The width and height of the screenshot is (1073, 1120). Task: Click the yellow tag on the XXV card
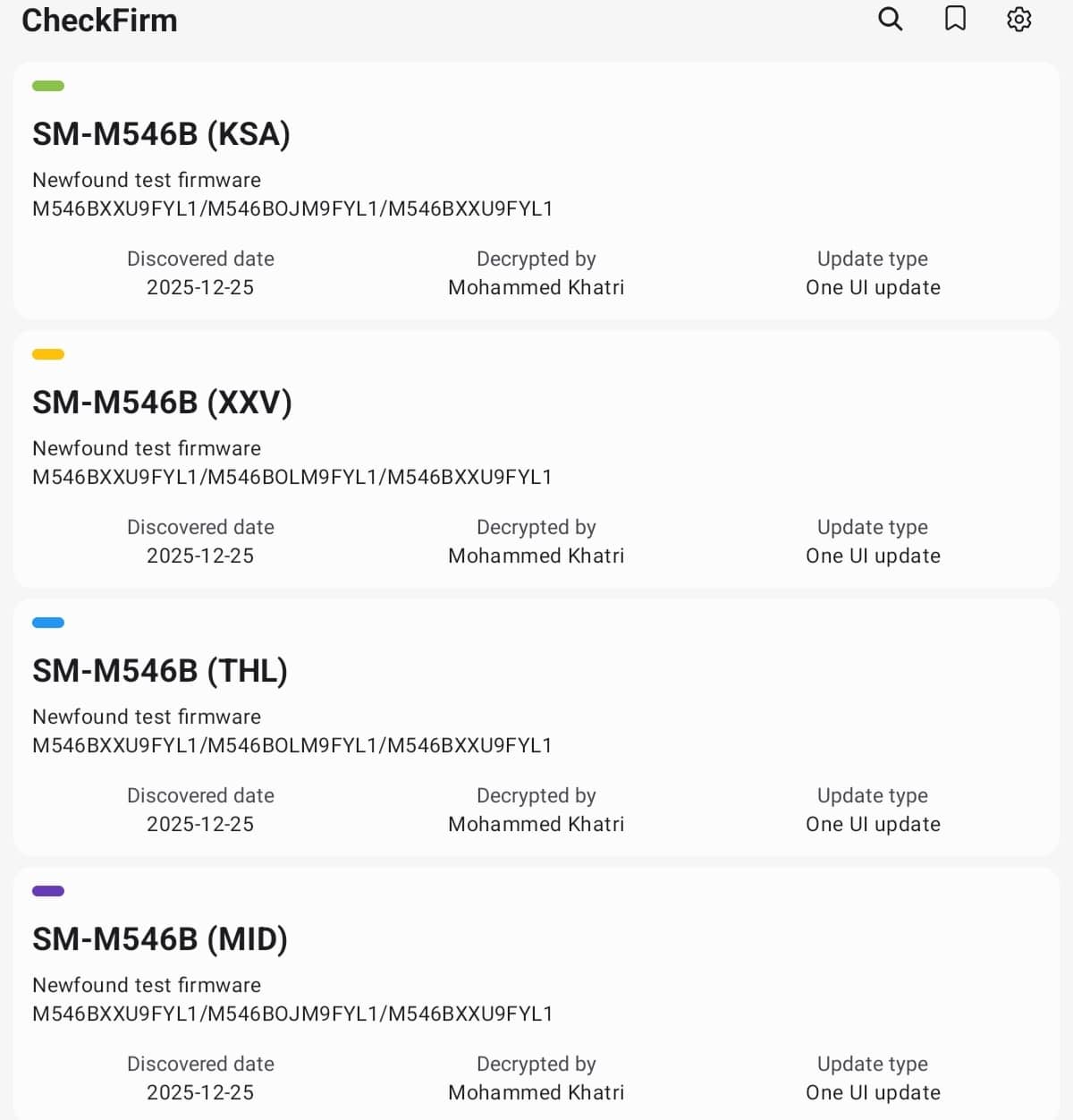(48, 354)
